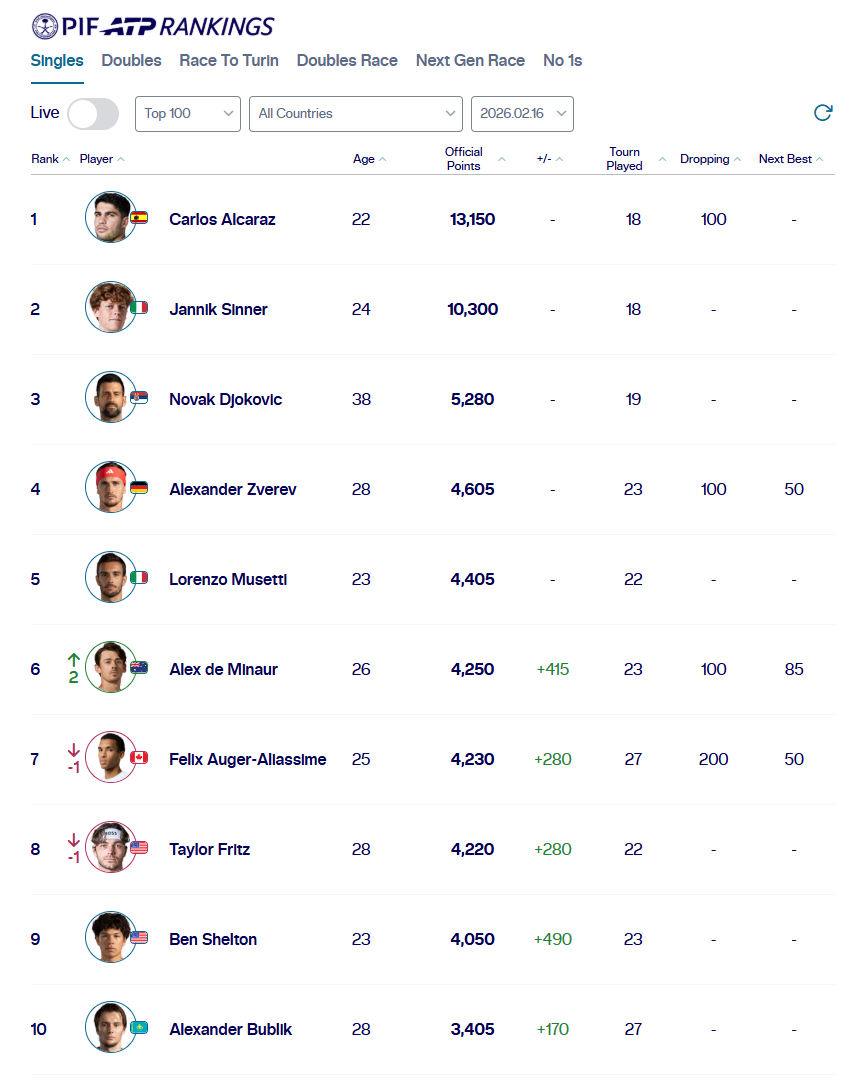Open Carlos Alcaraz player profile link
859x1089 pixels.
pyautogui.click(x=222, y=219)
